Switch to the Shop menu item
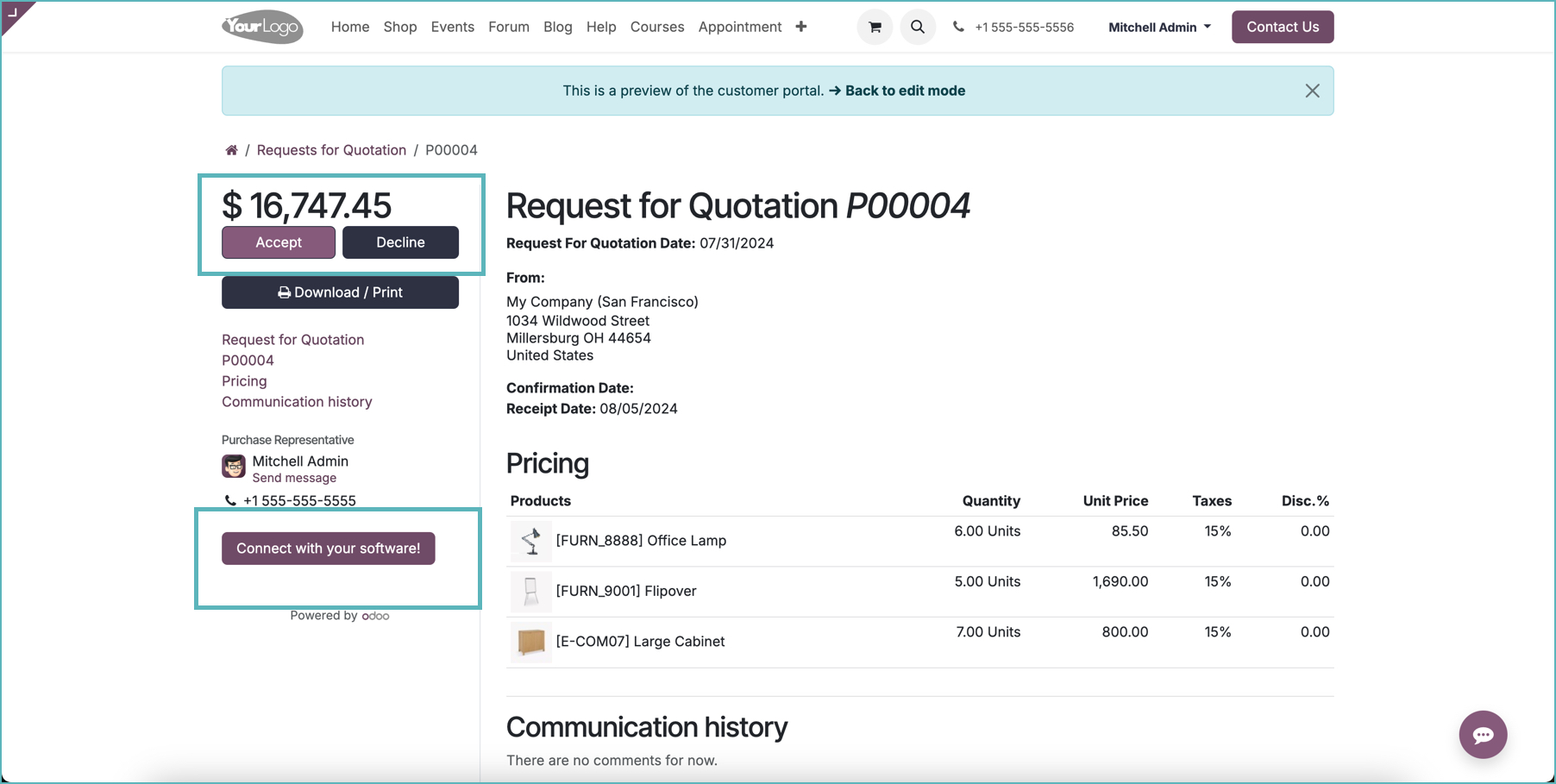The image size is (1556, 784). tap(400, 27)
